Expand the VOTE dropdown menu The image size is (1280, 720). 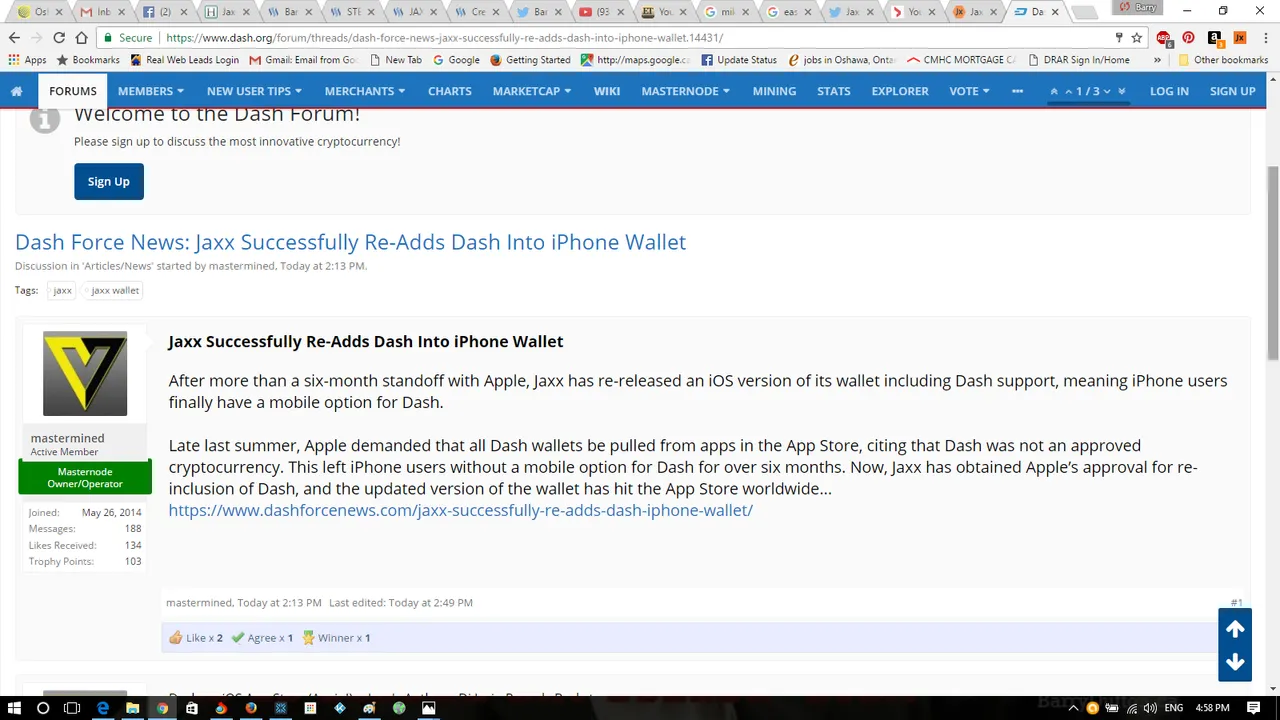pos(969,91)
